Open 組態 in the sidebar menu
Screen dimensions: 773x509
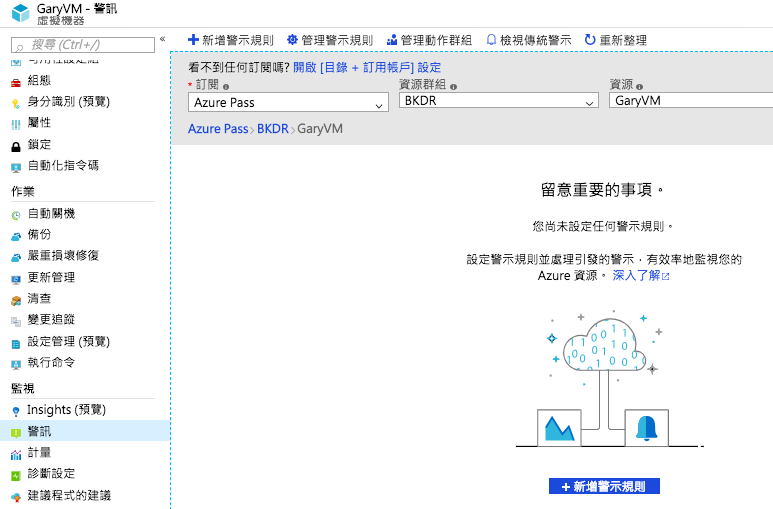39,80
